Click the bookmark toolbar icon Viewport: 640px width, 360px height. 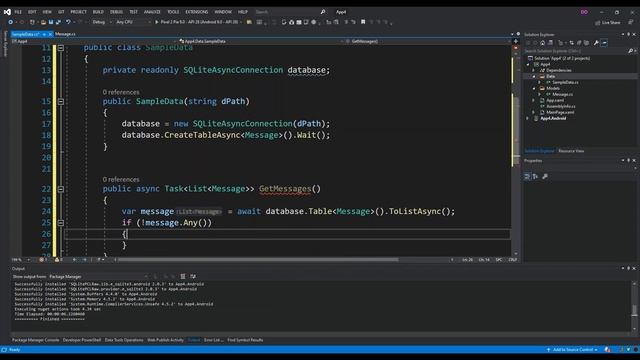point(363,22)
